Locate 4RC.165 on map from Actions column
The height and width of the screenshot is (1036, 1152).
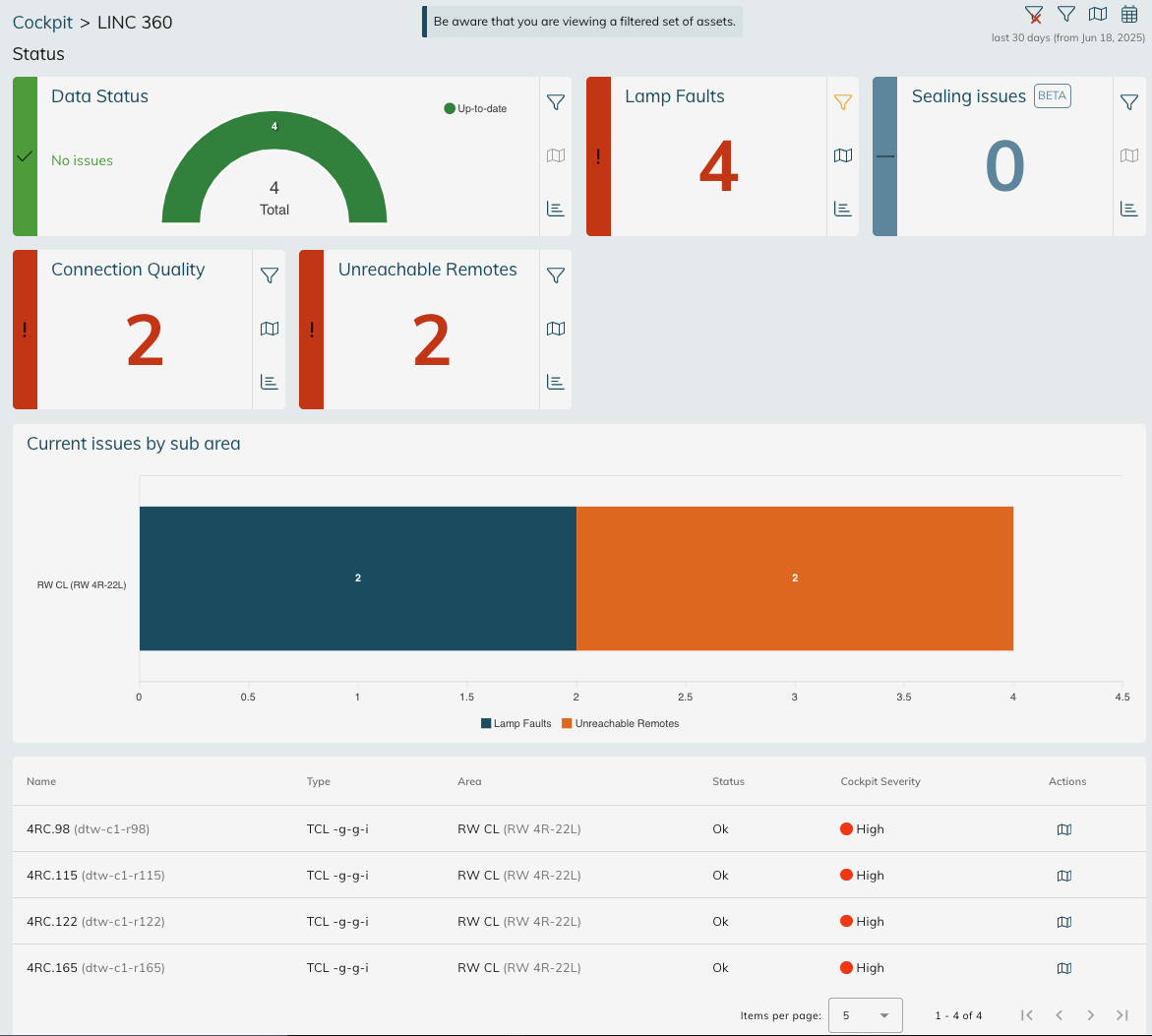1063,968
